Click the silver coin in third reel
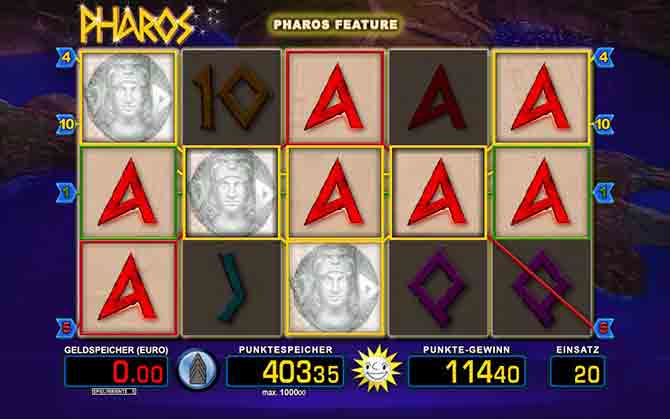 [x=335, y=288]
